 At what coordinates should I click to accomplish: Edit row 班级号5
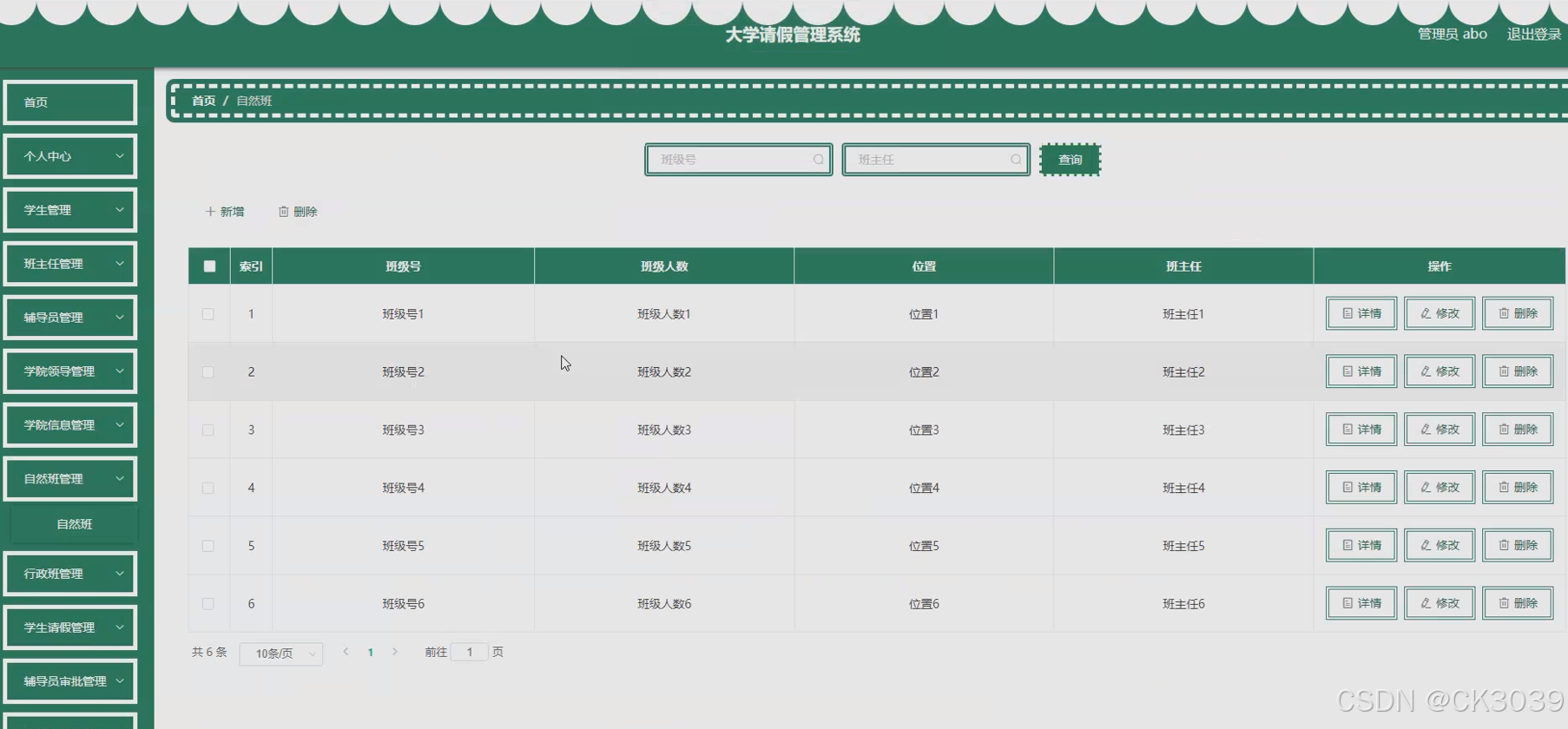1440,545
